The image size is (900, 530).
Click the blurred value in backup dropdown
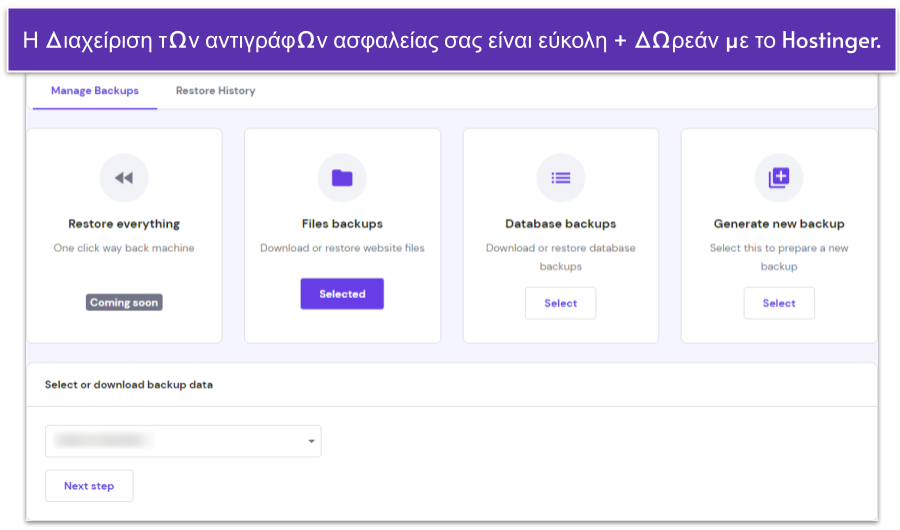105,440
